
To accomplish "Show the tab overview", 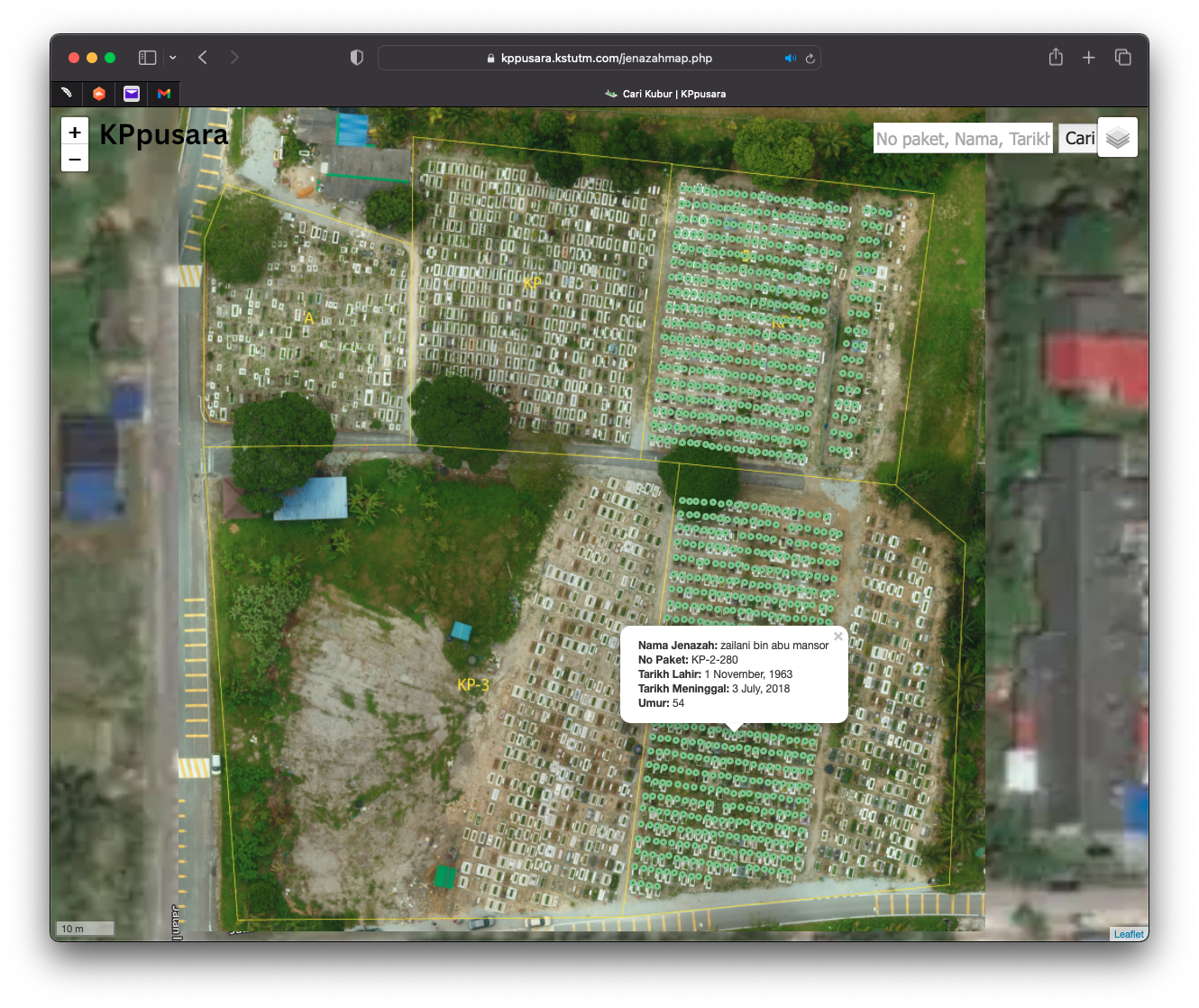I will [1122, 58].
